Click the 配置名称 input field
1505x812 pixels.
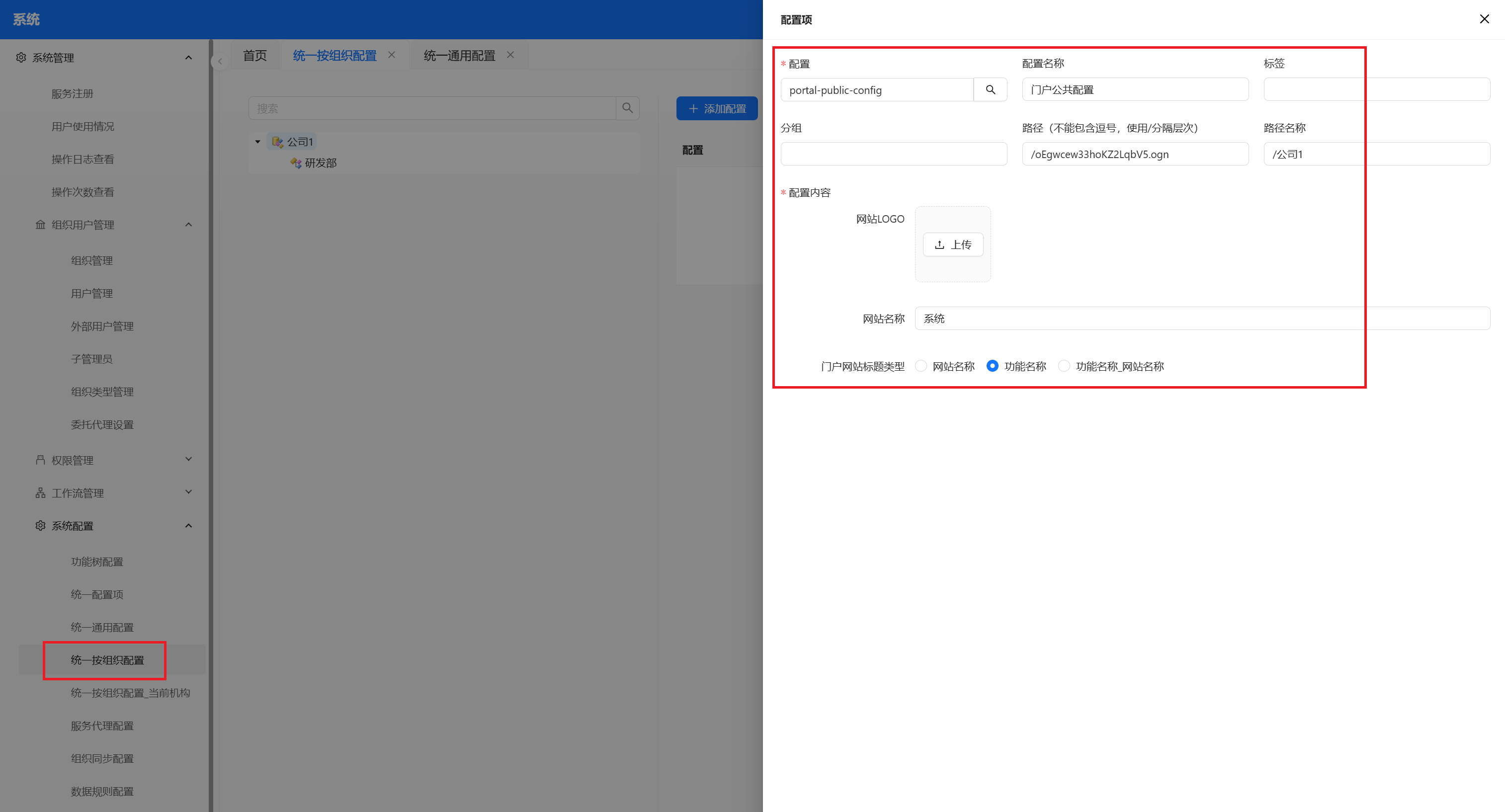[1135, 90]
